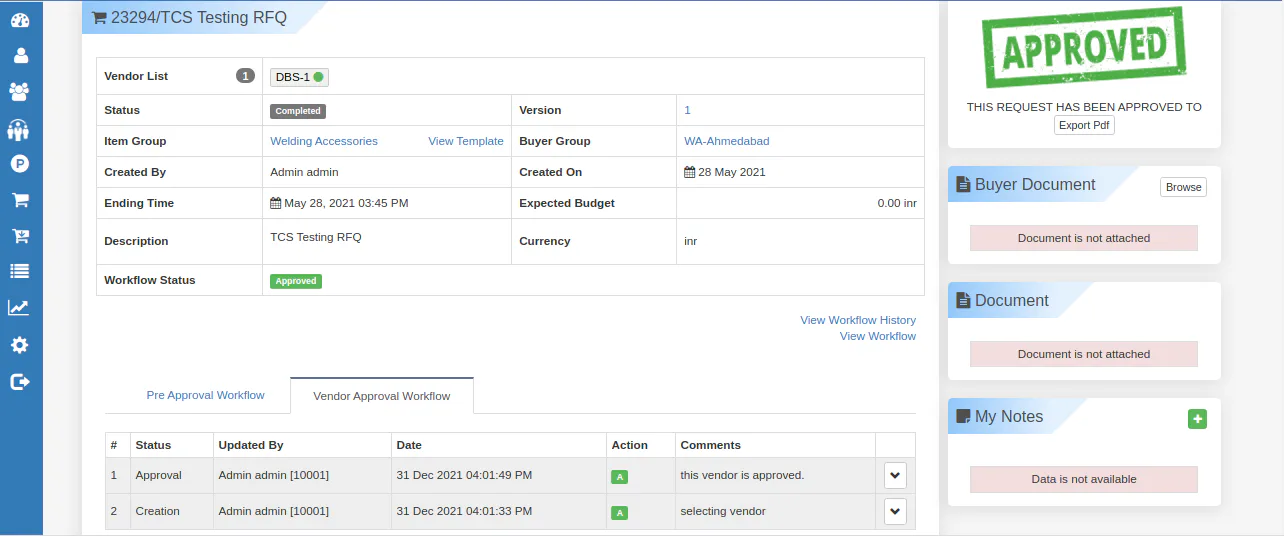The width and height of the screenshot is (1284, 537).
Task: Click the green A action badge in Creation row
Action: pyautogui.click(x=620, y=513)
